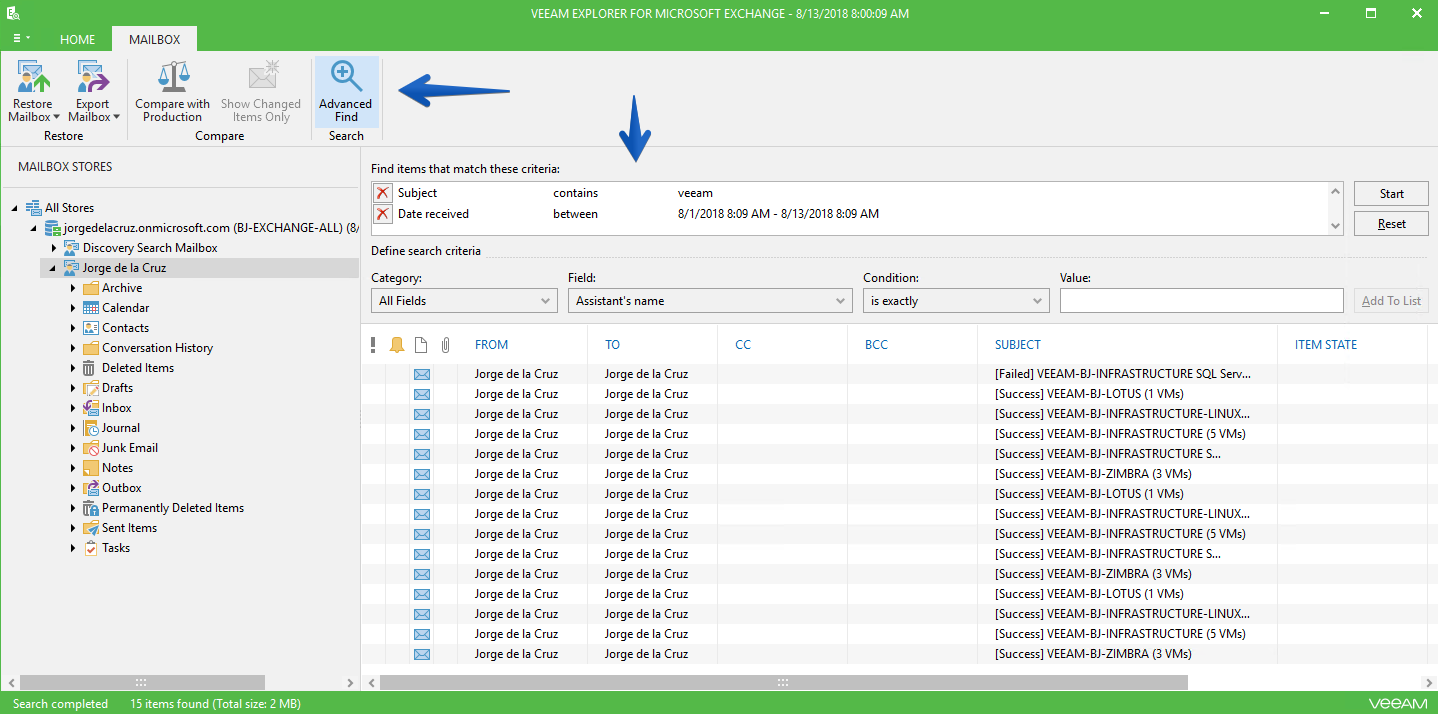Switch to the HOME ribbon tab

pyautogui.click(x=78, y=40)
